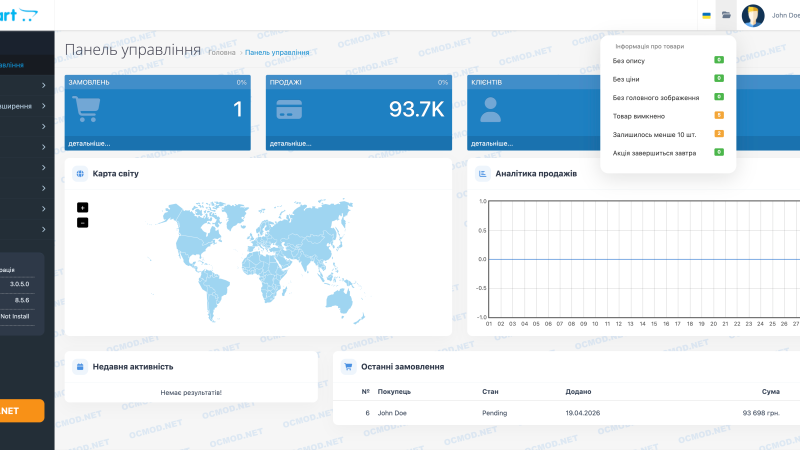Viewport: 800px width, 450px height.
Task: Expand the sidebar item ending in 'ширення'
Action: pos(27,106)
